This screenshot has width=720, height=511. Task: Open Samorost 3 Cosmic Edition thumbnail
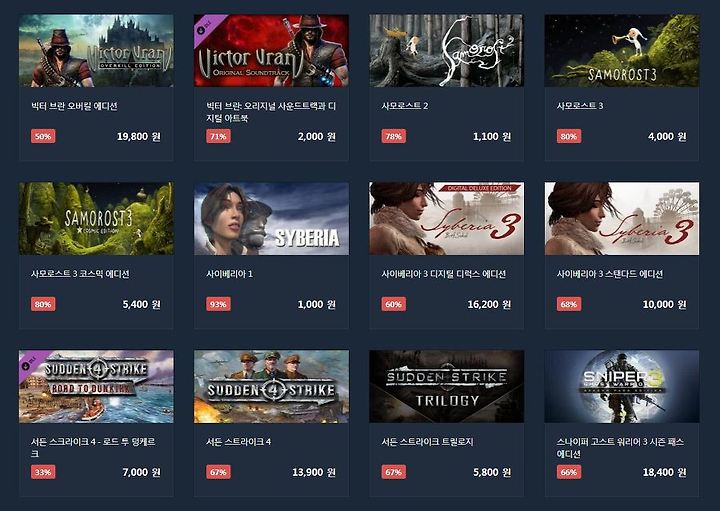(x=96, y=219)
